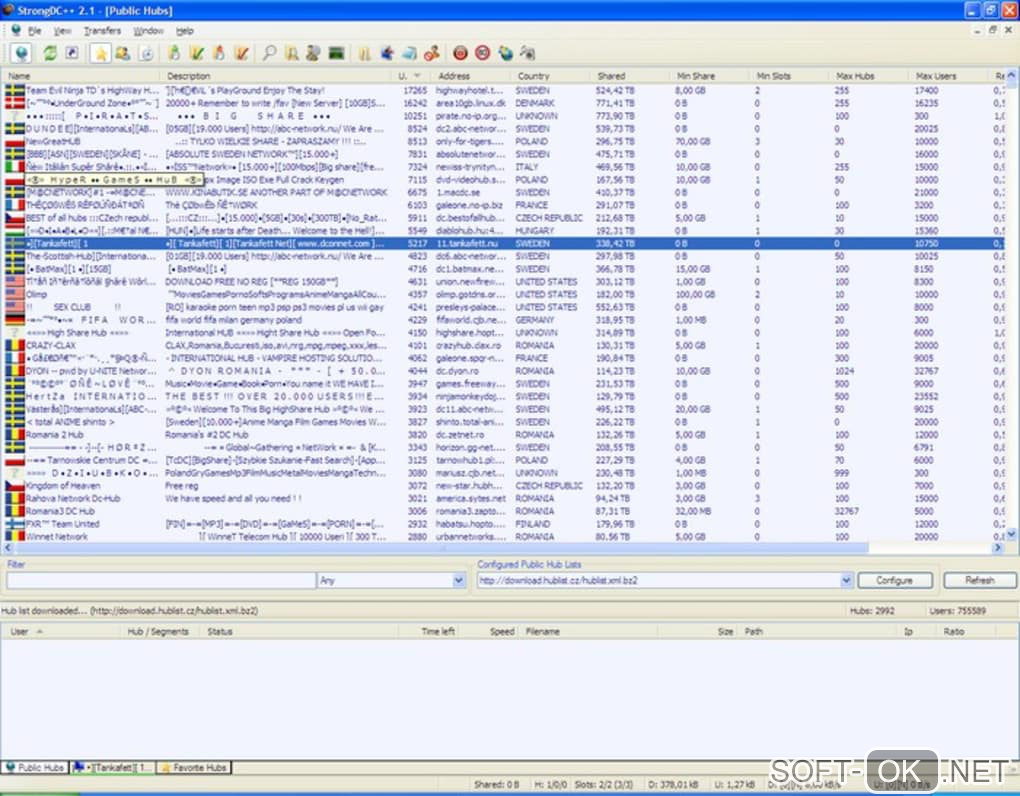Switch to the Tankafett hub tab
This screenshot has width=1020, height=796.
[112, 768]
